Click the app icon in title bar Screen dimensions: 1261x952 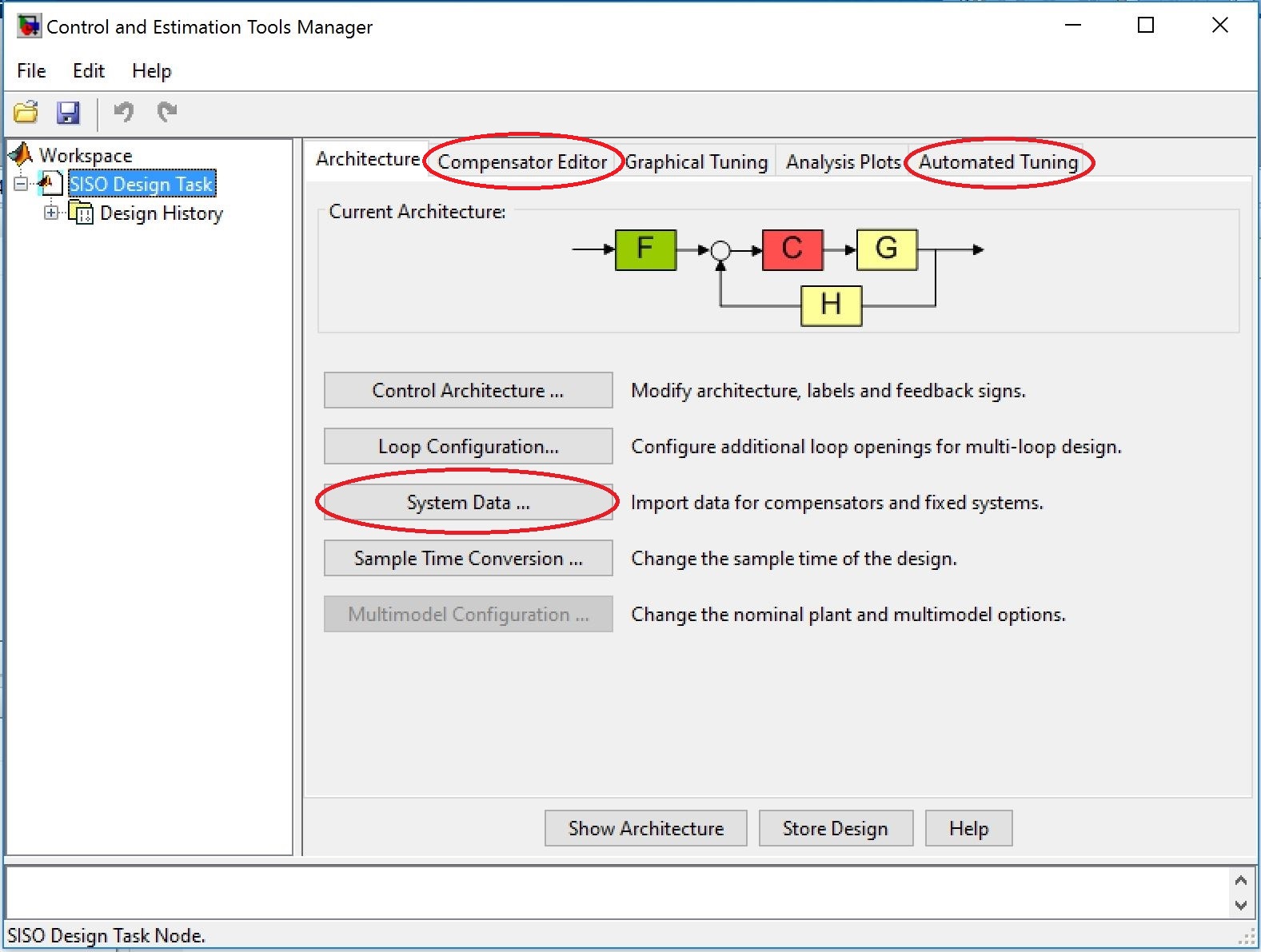(x=29, y=26)
